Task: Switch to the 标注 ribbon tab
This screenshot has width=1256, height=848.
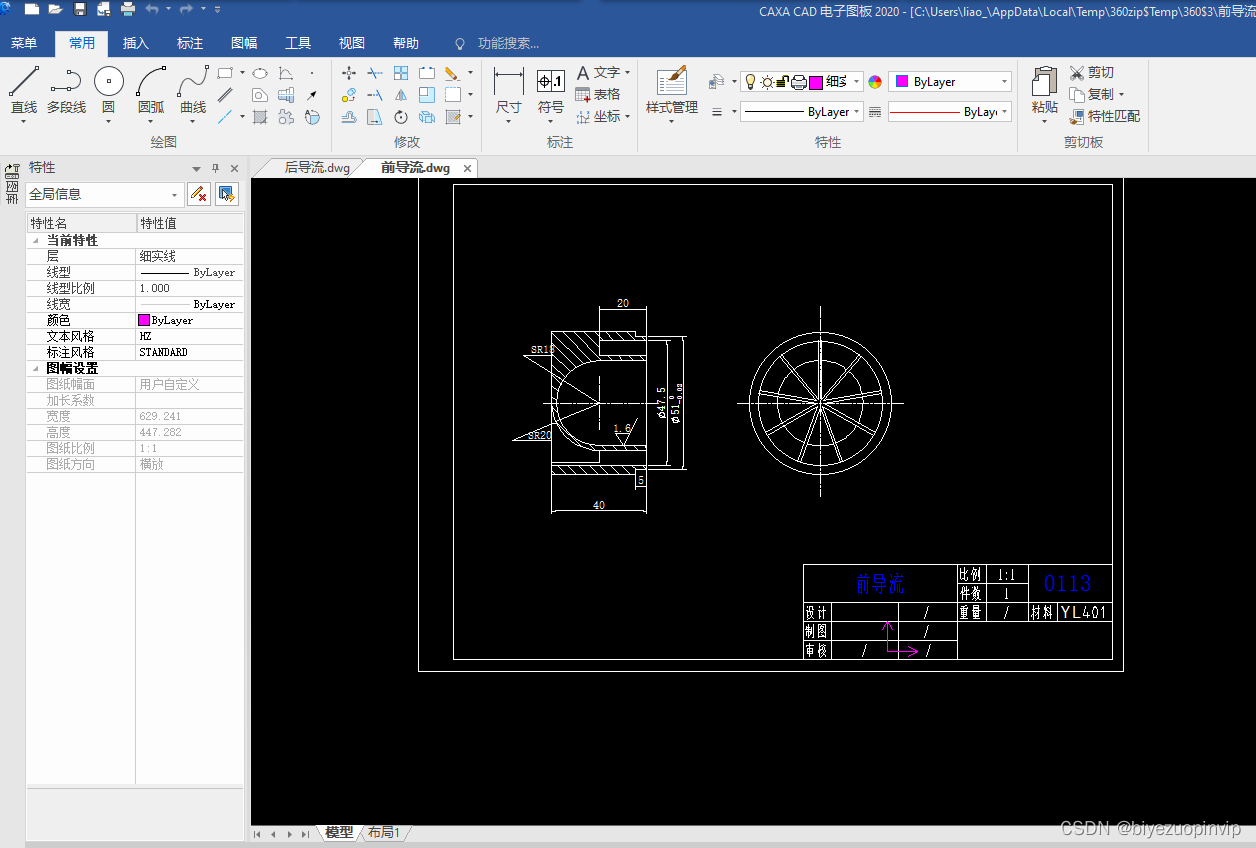Action: point(190,43)
